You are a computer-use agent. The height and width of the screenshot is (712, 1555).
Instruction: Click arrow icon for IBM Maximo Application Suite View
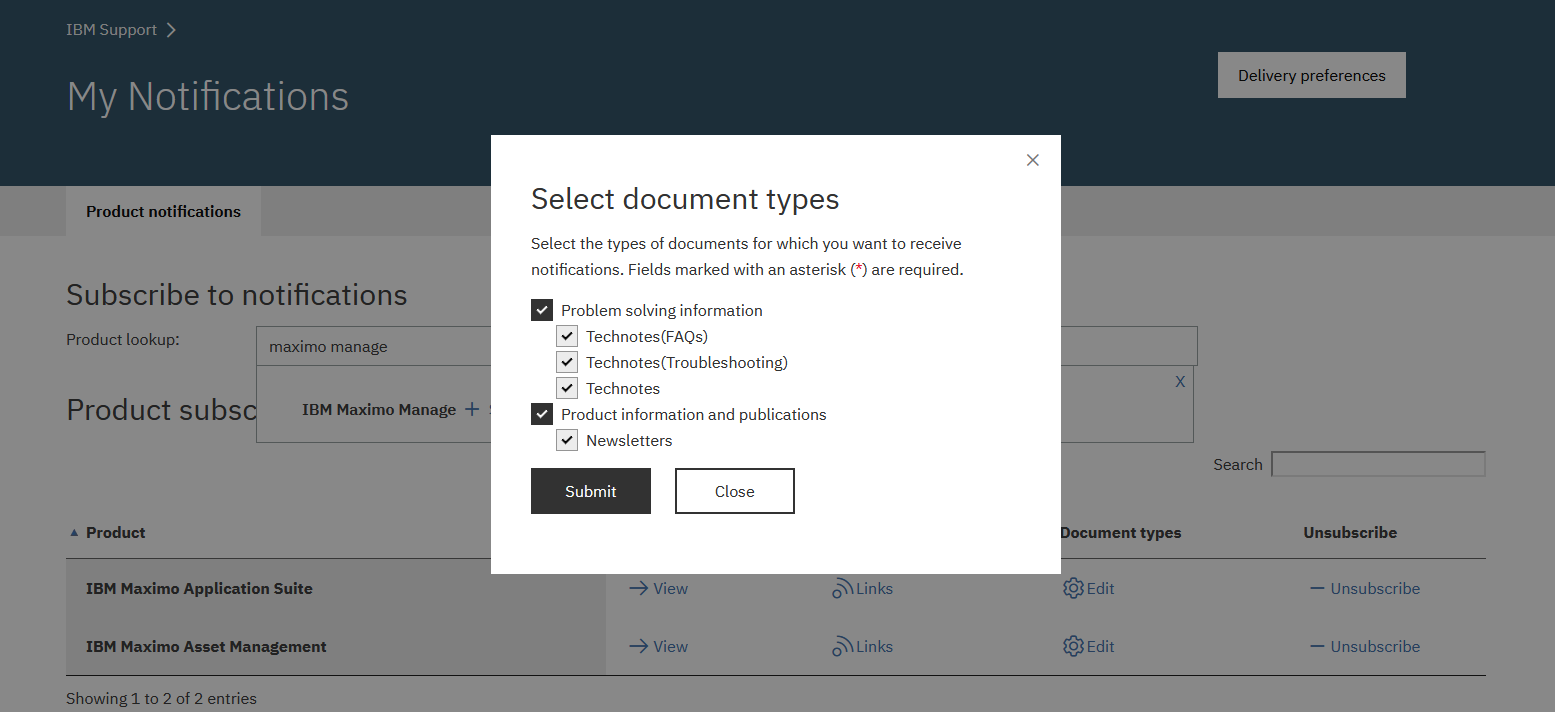[x=638, y=588]
